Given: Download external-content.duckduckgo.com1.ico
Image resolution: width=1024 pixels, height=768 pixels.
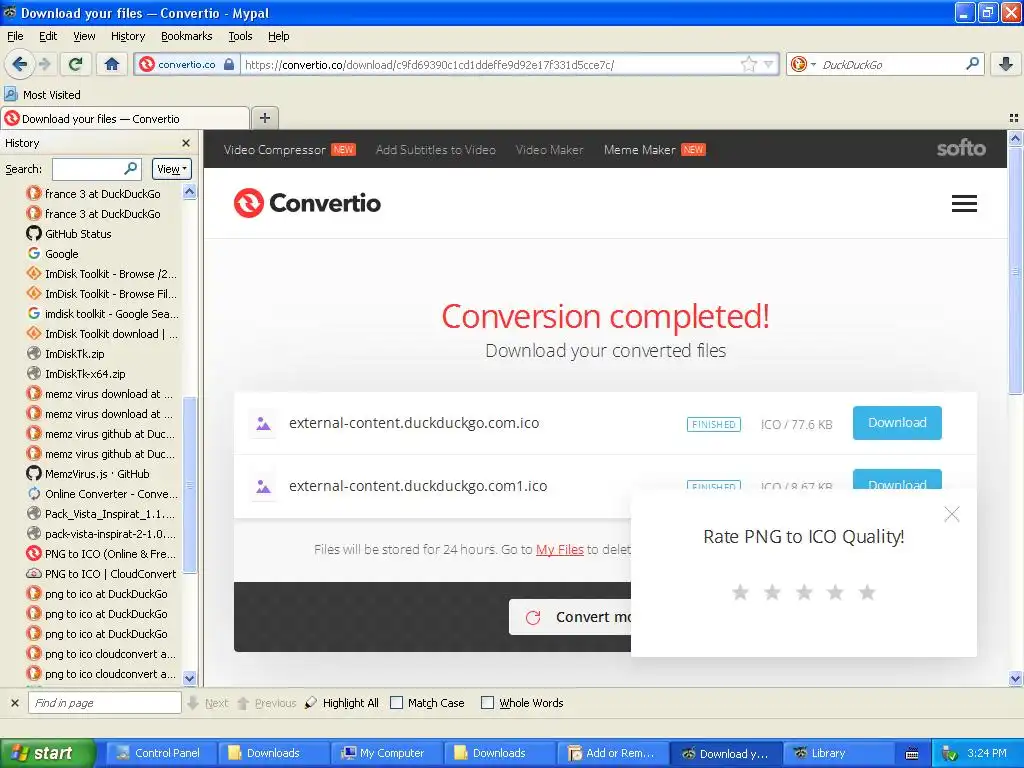Looking at the screenshot, I should 897,479.
